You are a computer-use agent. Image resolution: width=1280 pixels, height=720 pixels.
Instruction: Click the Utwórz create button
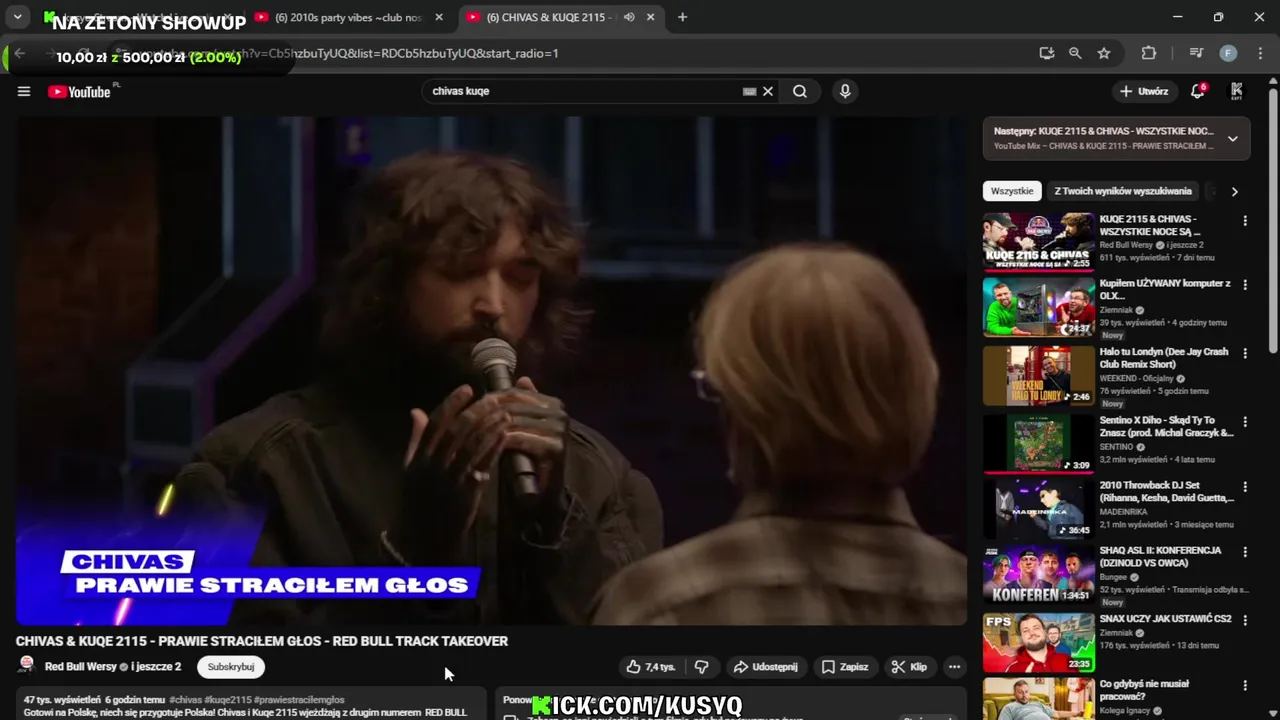pos(1144,91)
